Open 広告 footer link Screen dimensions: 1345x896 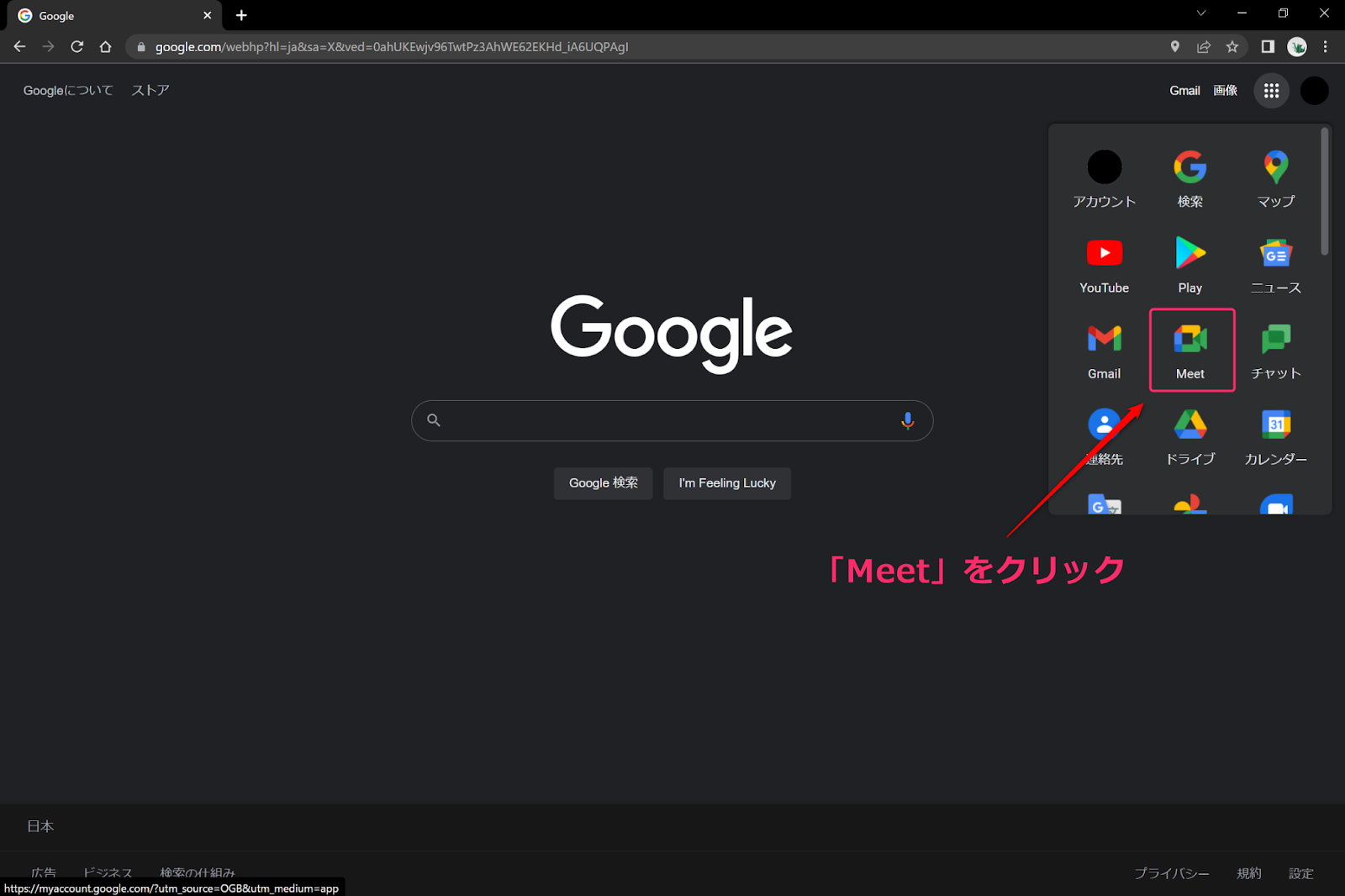pos(44,872)
